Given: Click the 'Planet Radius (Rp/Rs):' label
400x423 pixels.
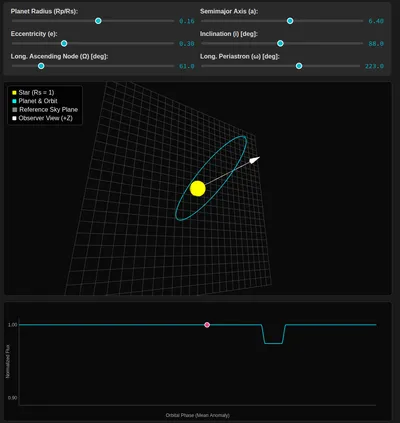Looking at the screenshot, I should (44, 11).
